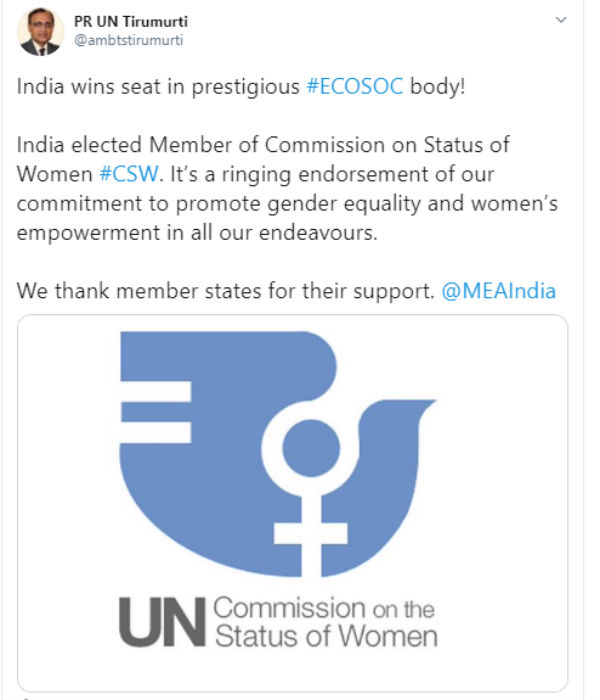This screenshot has width=600, height=700.
Task: Open the #ECOSOC hashtag
Action: point(355,86)
